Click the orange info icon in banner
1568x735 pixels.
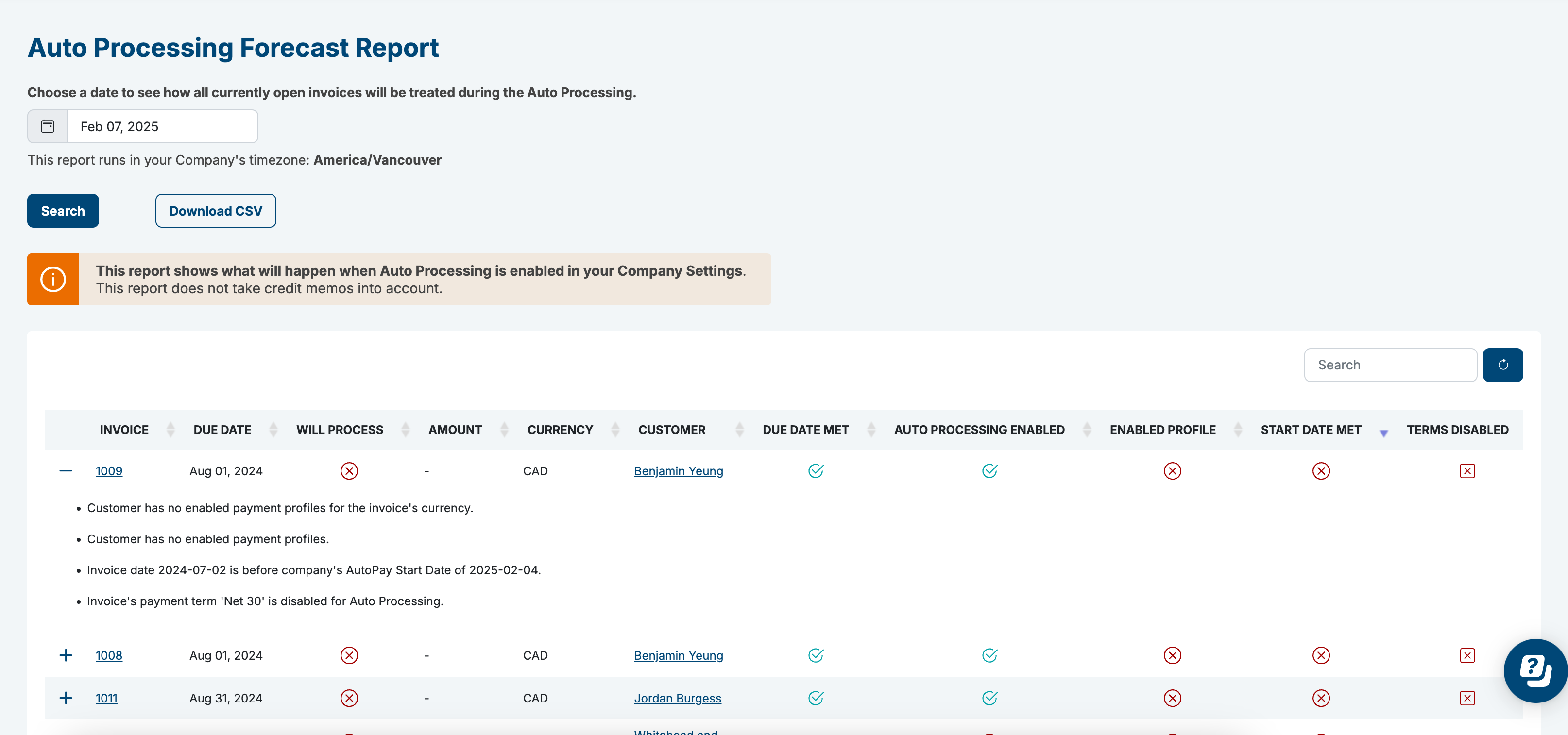(53, 279)
